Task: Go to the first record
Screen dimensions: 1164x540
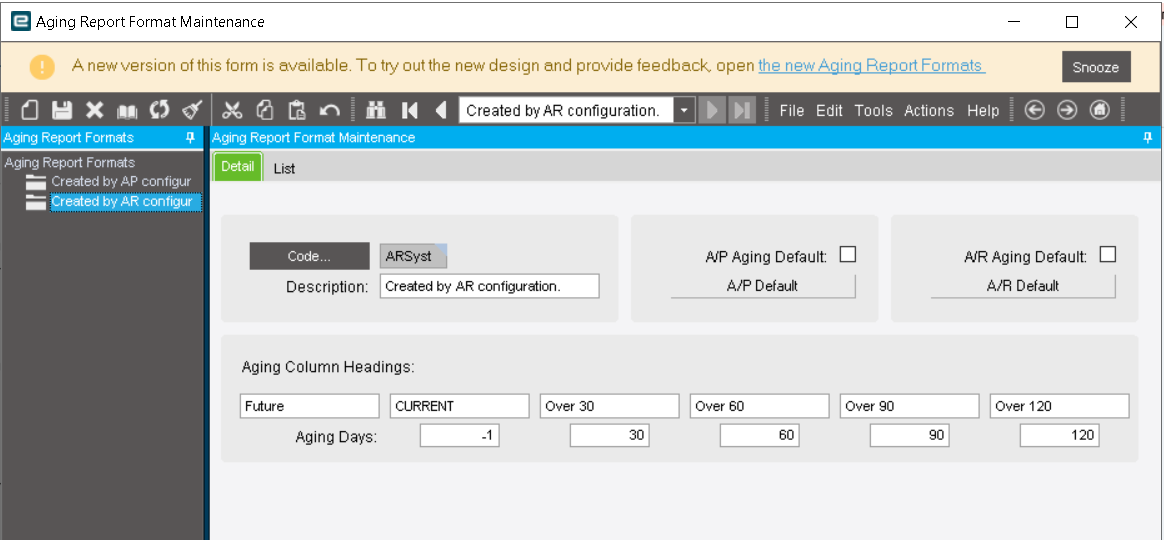Action: pyautogui.click(x=409, y=110)
